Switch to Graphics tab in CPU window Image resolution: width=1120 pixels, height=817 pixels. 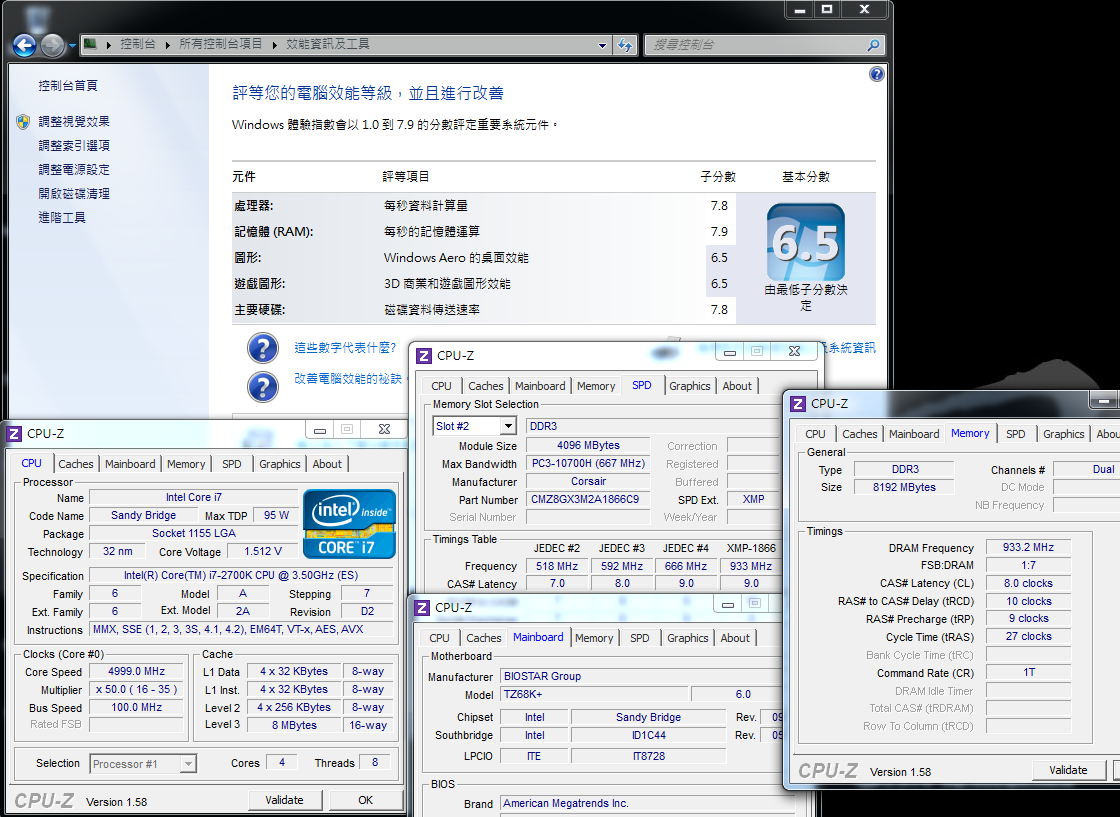[279, 464]
